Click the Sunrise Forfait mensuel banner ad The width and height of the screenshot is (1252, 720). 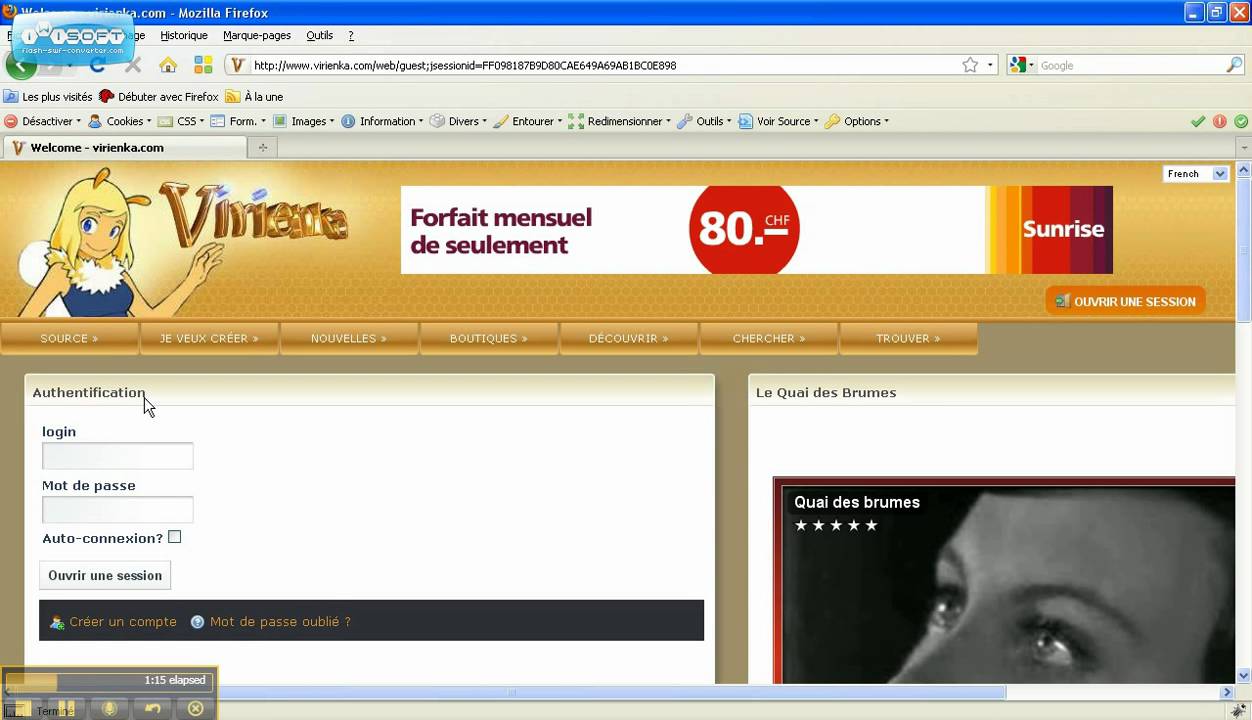[x=757, y=230]
